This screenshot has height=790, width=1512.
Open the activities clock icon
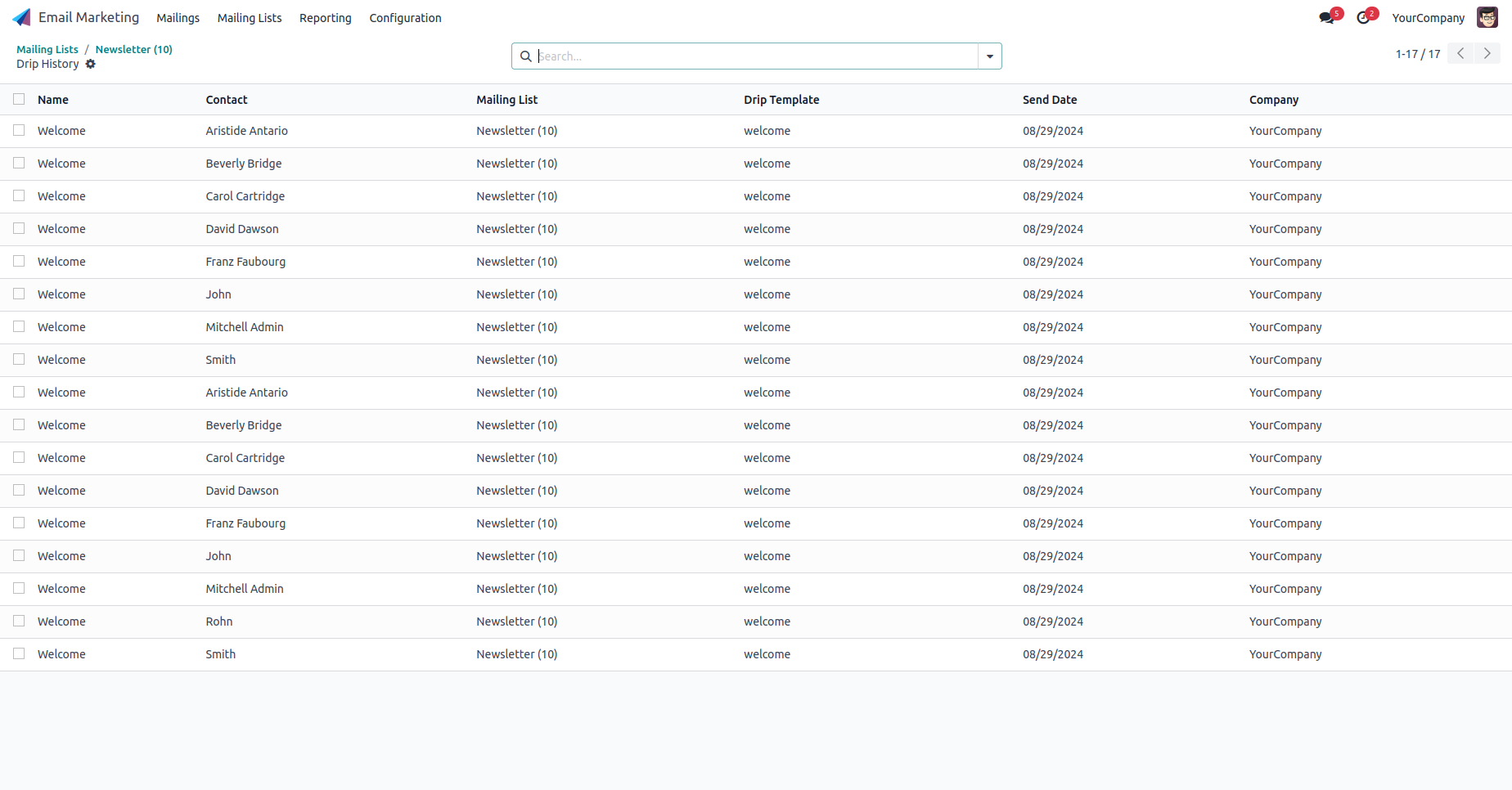(1363, 18)
